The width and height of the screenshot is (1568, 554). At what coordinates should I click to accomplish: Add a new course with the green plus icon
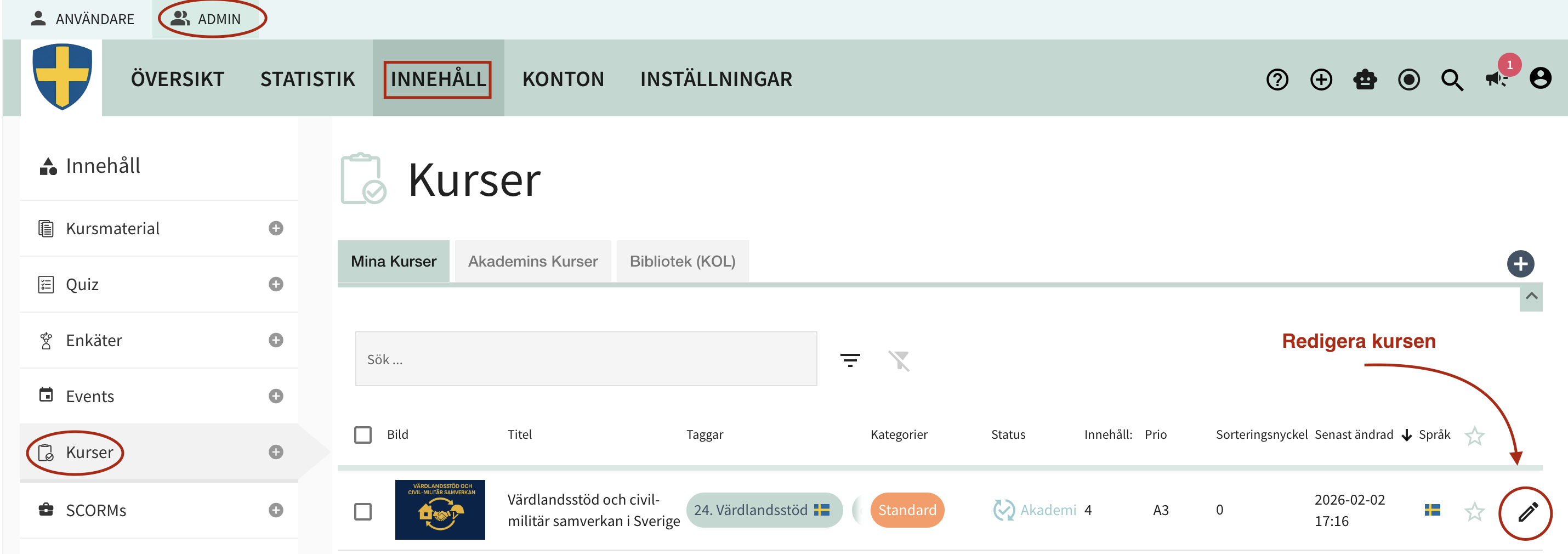(1520, 264)
